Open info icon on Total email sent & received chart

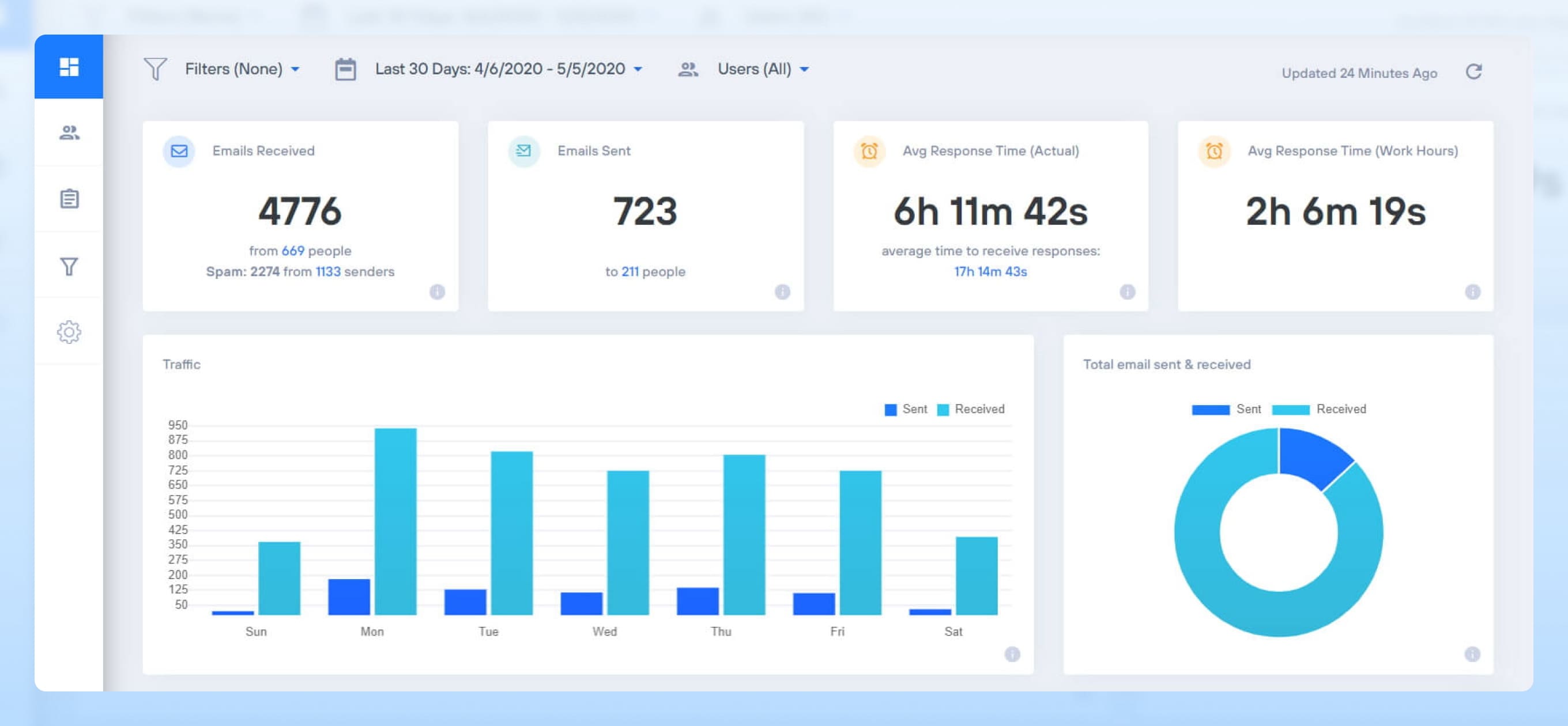(1472, 654)
